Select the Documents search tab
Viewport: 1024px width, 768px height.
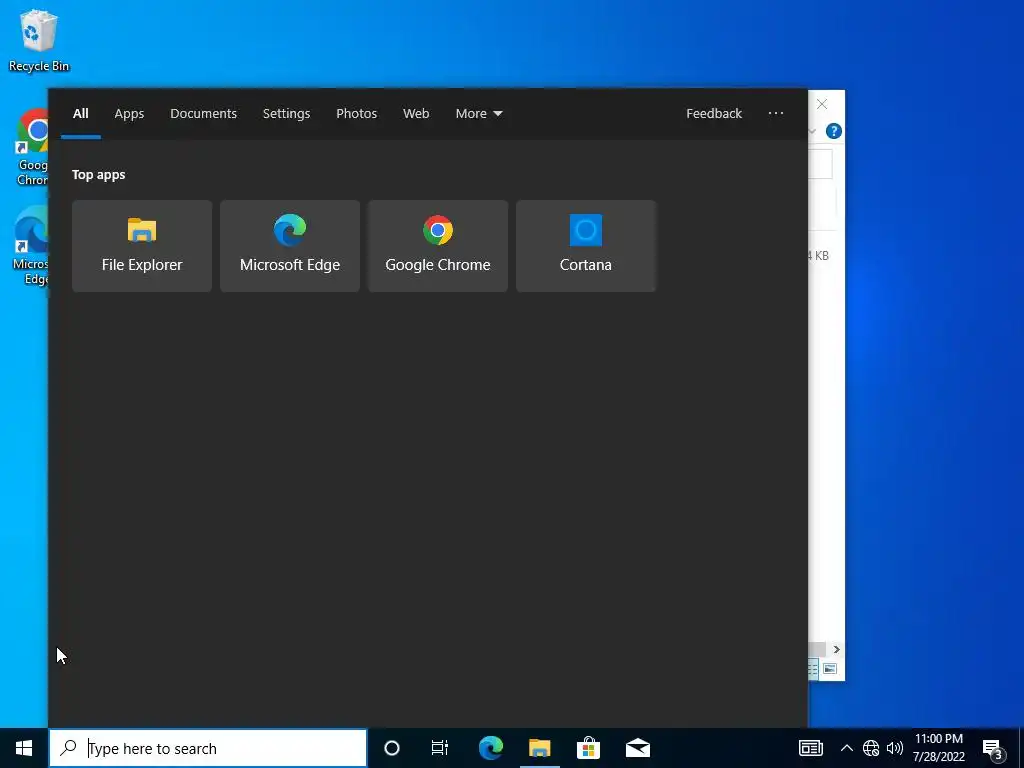coord(203,114)
